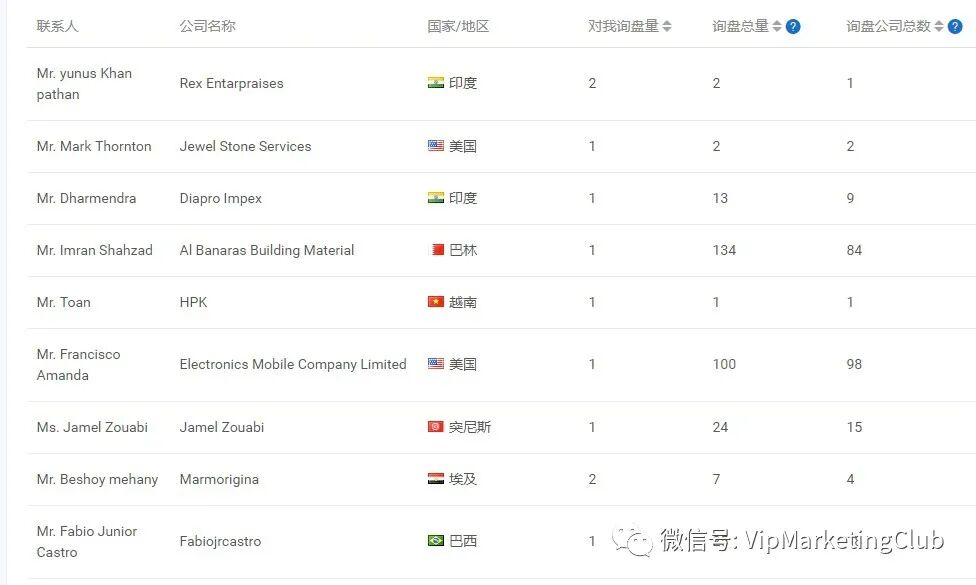Select contact Mr. Francisco Amanda
Image resolution: width=976 pixels, height=585 pixels.
coord(78,365)
